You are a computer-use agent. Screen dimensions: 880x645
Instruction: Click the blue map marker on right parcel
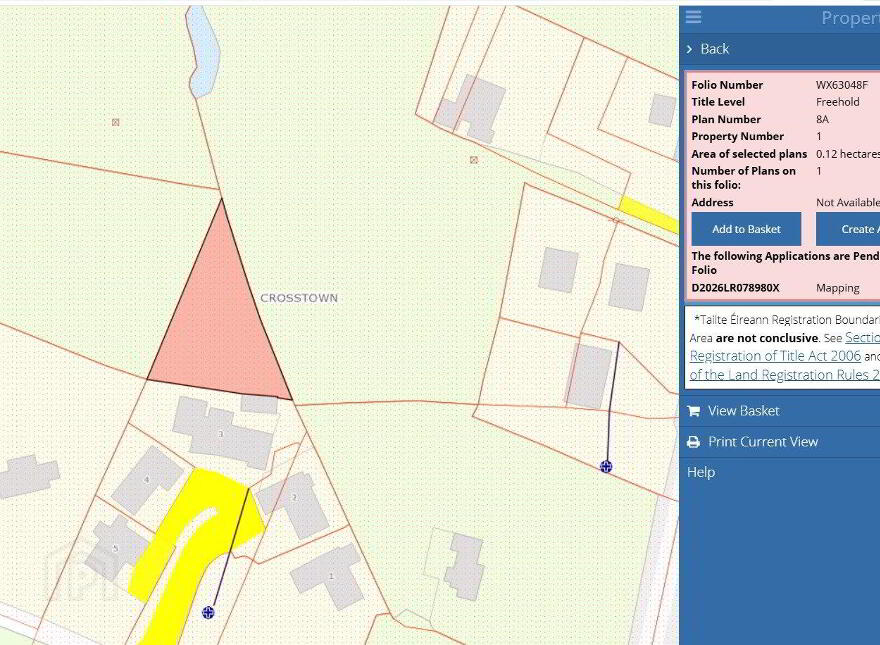point(606,466)
